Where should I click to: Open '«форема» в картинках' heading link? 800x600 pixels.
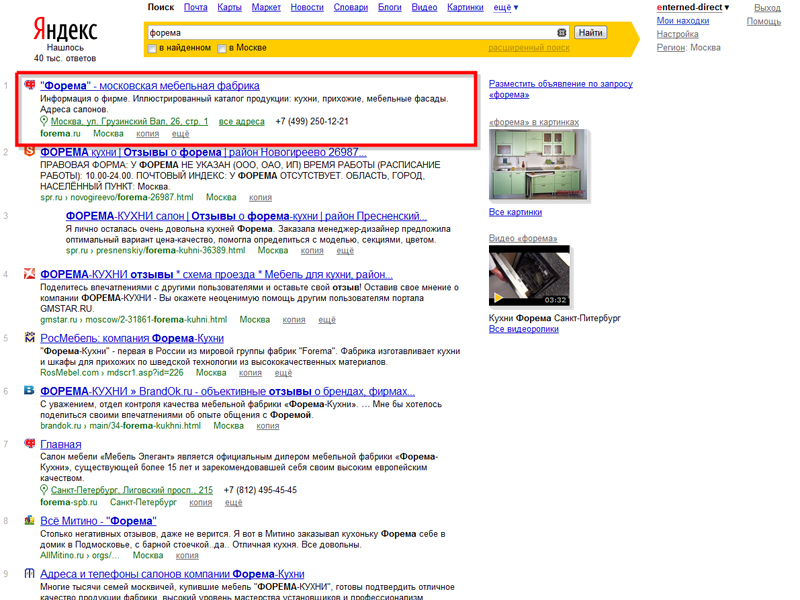click(x=534, y=122)
